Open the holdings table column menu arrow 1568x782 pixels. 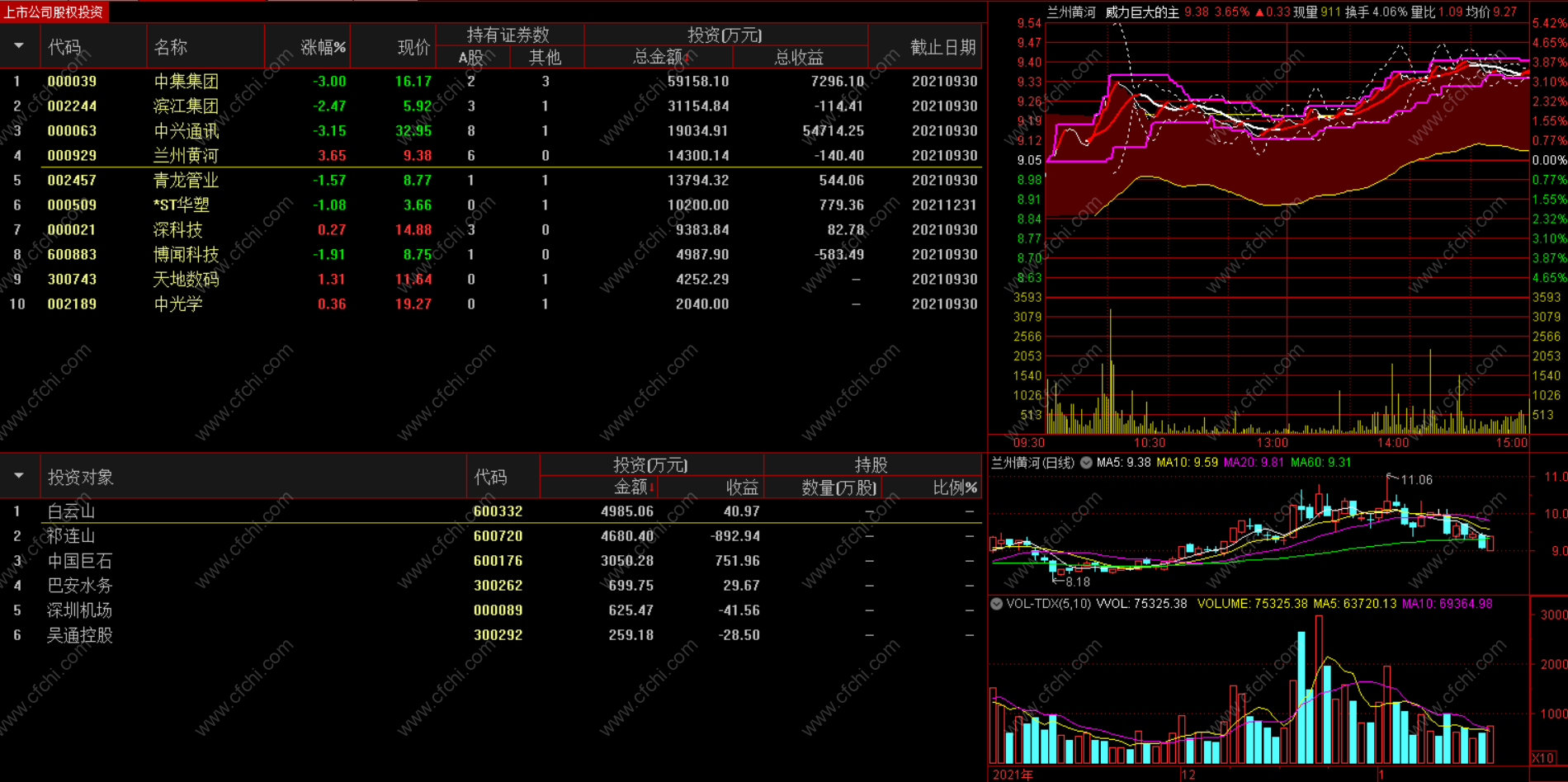(18, 46)
